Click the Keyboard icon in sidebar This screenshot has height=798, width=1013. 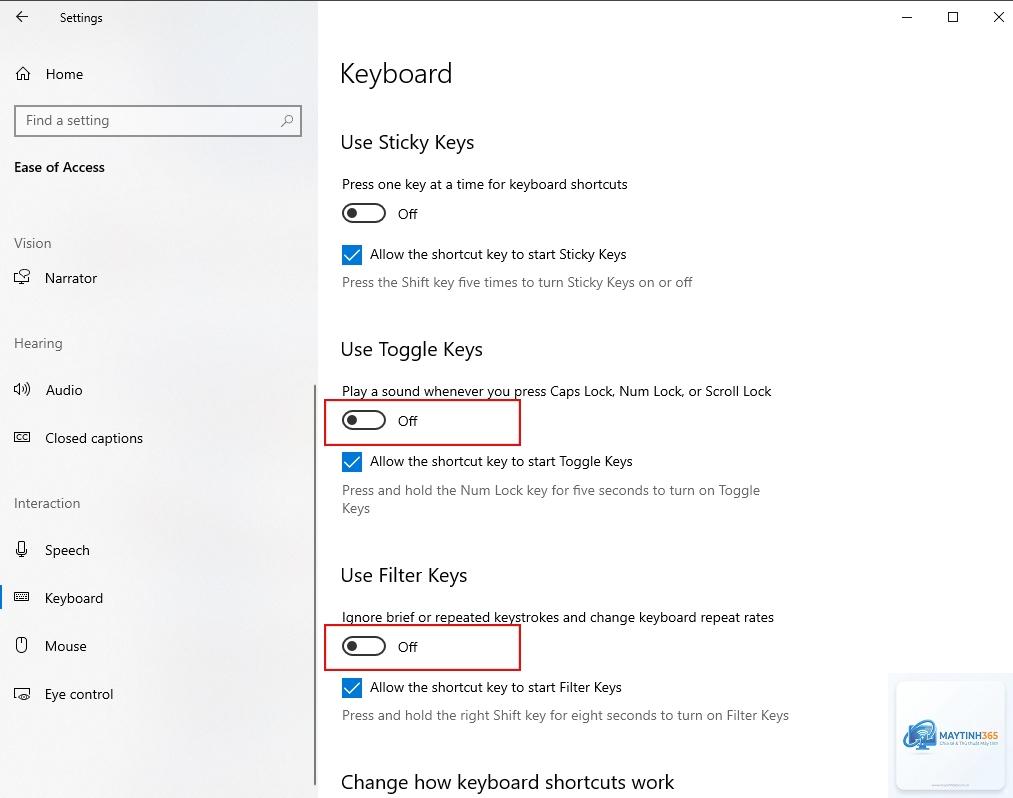point(21,597)
